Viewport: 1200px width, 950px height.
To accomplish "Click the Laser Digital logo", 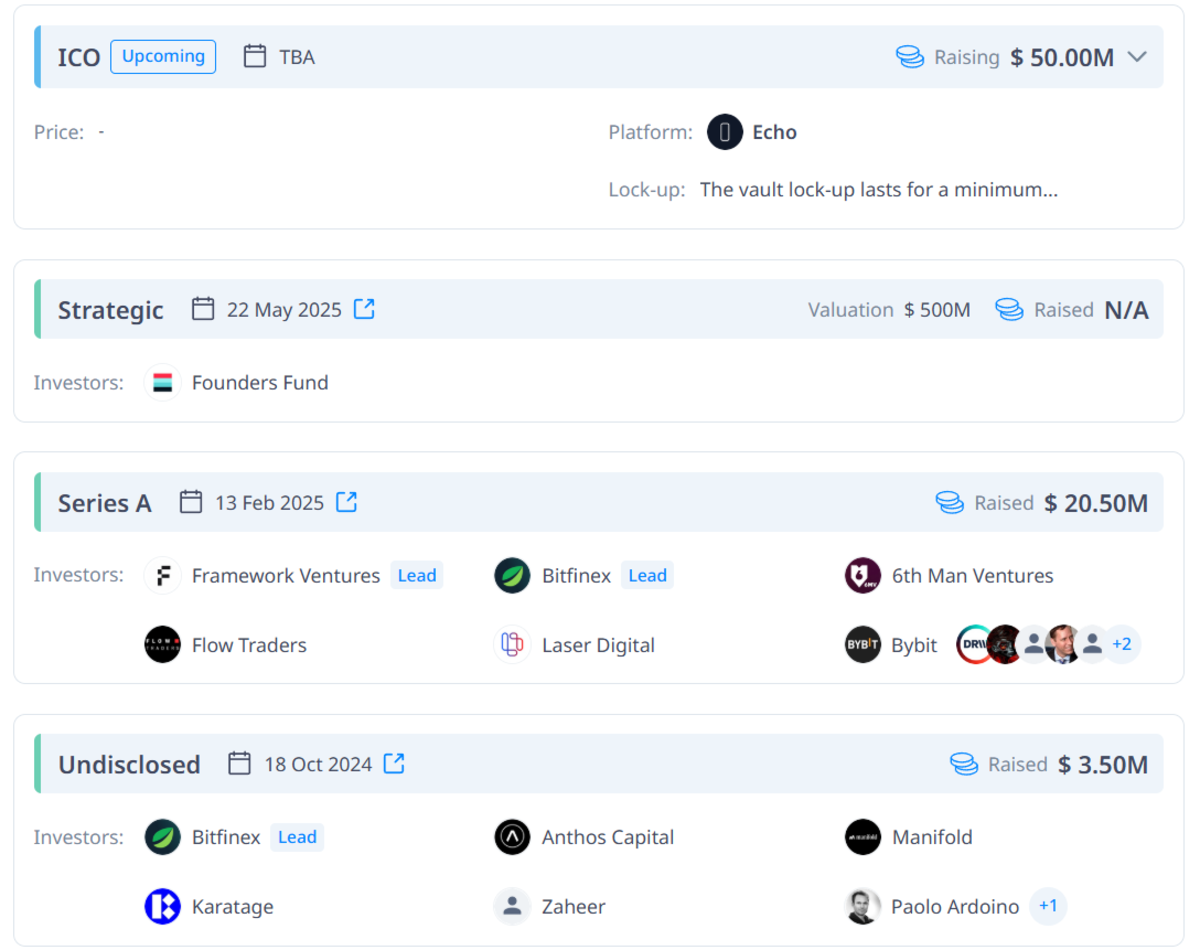I will (x=512, y=645).
